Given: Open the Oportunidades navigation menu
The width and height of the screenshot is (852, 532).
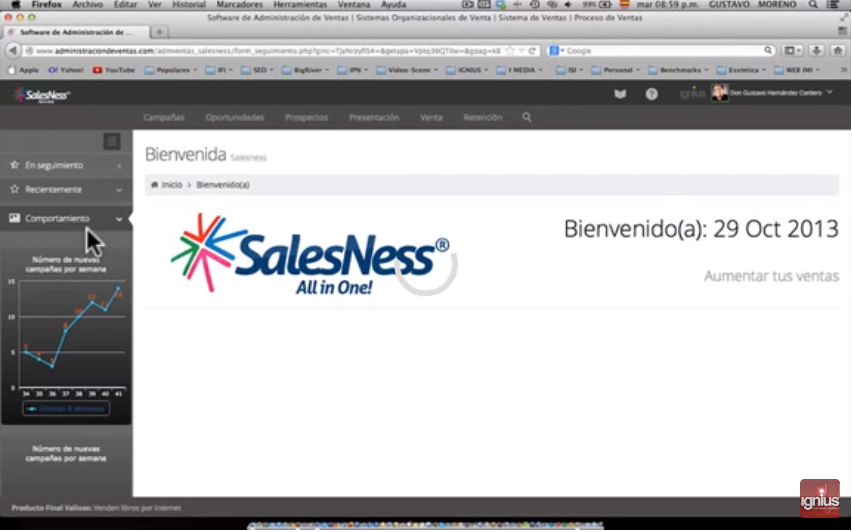Looking at the screenshot, I should pyautogui.click(x=234, y=117).
